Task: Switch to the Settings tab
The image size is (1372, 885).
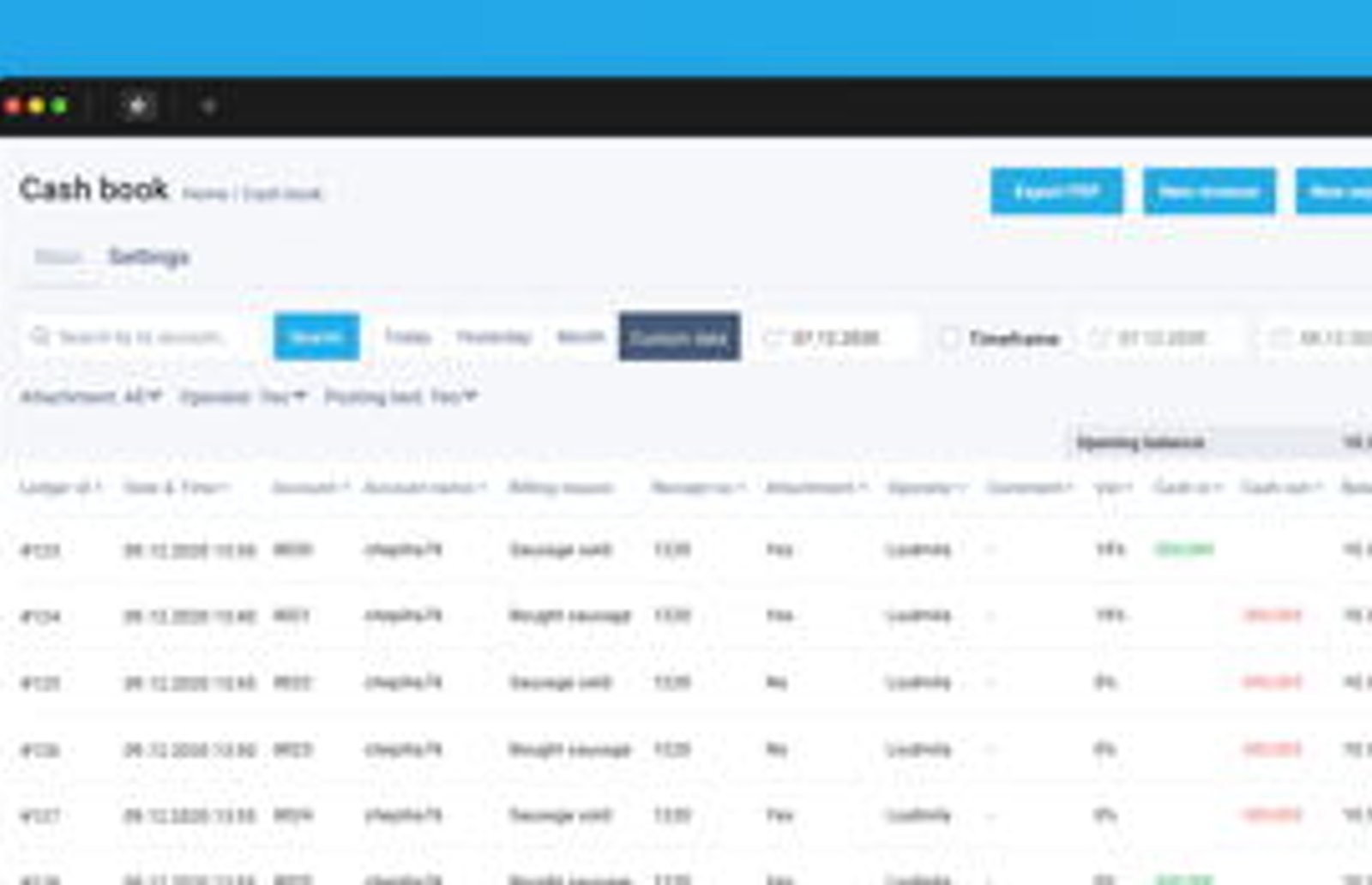Action: [149, 256]
